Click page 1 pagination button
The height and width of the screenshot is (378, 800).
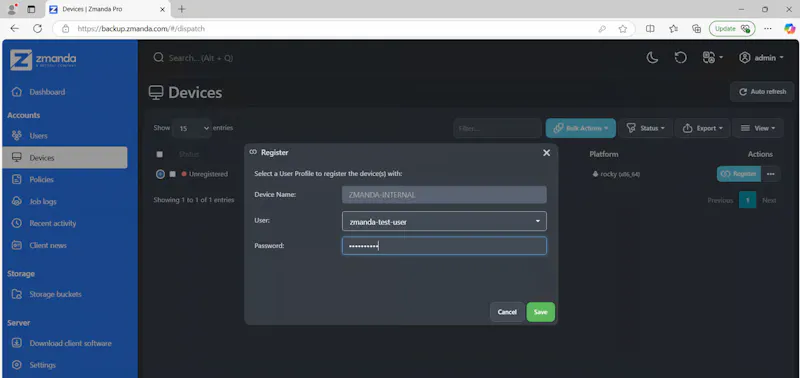pyautogui.click(x=747, y=200)
